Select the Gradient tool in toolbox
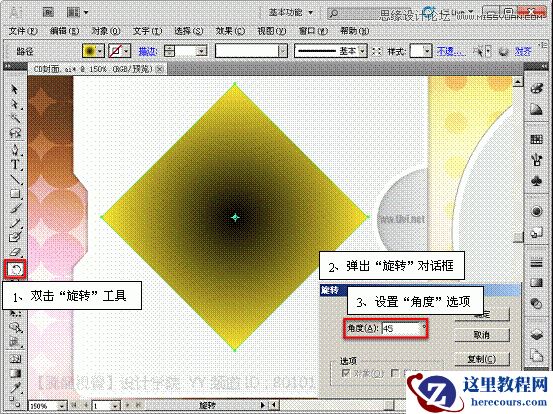The height and width of the screenshot is (414, 553). 15,373
